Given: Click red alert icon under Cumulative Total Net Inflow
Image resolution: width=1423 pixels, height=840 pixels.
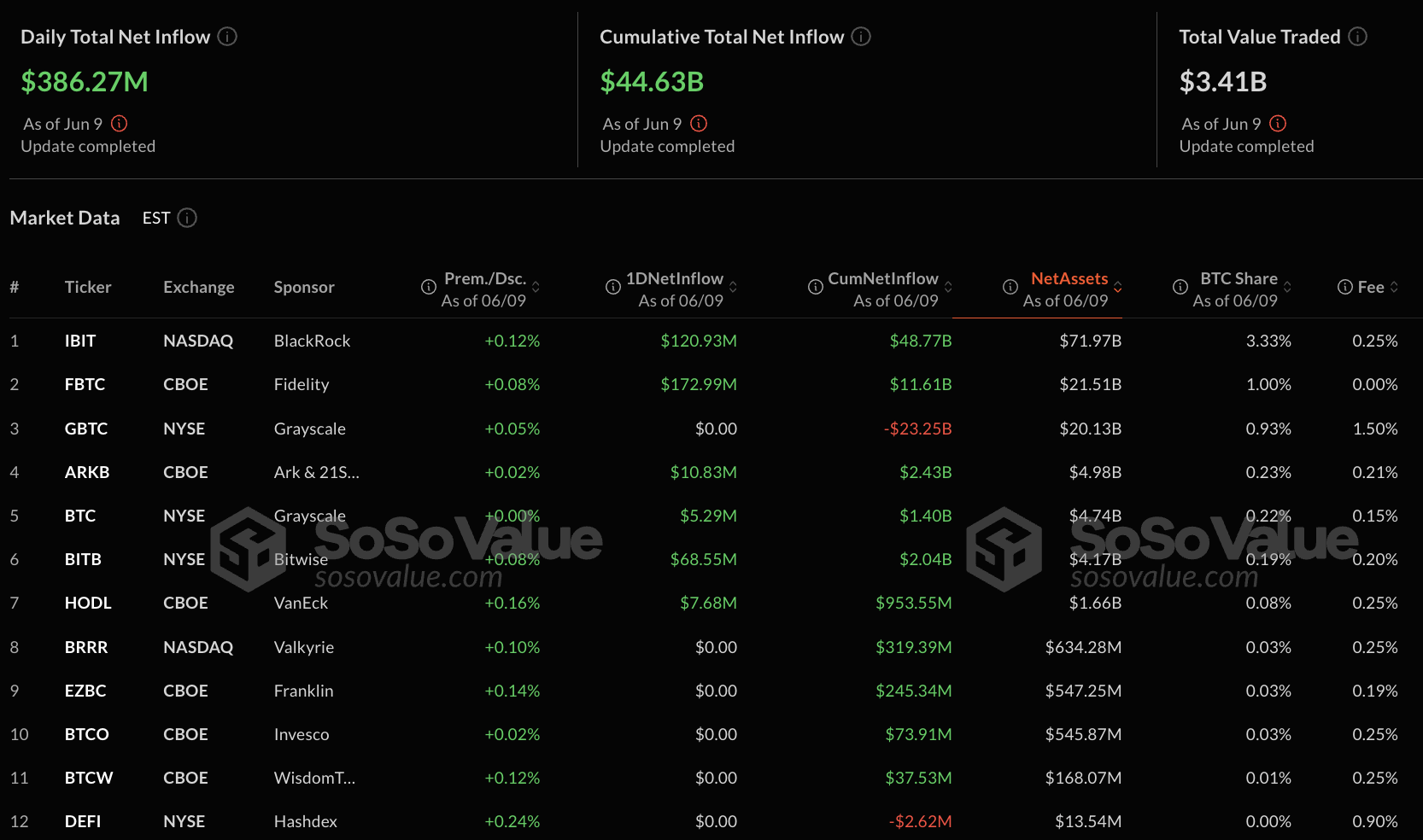Looking at the screenshot, I should point(699,124).
